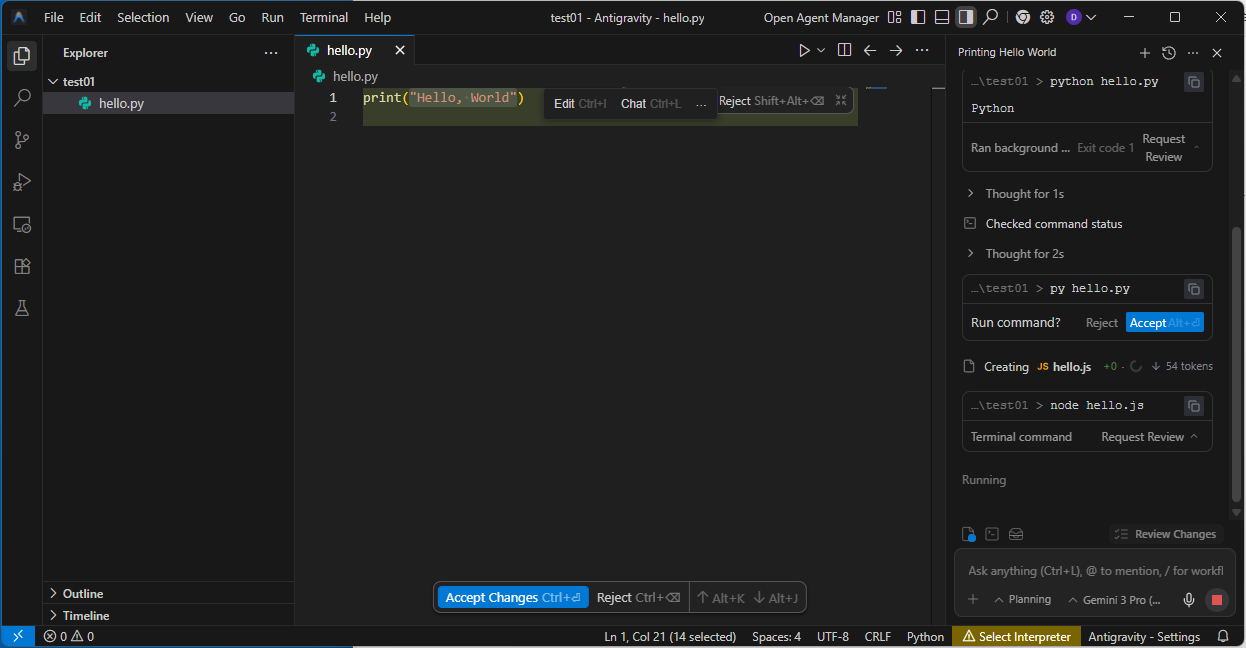
Task: Click the microphone voice input icon
Action: coord(1189,600)
